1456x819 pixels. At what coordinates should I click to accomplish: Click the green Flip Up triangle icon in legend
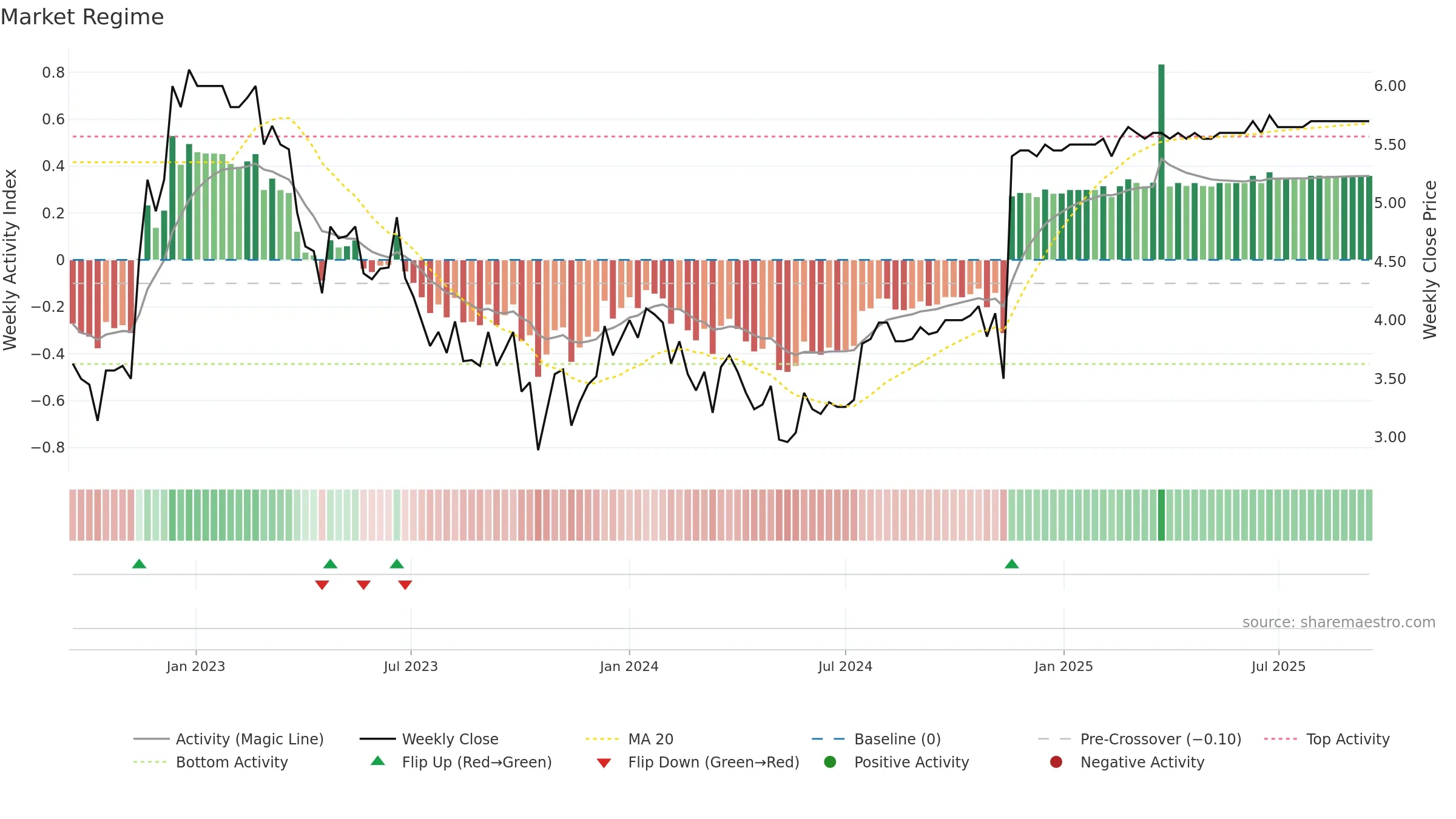pyautogui.click(x=377, y=761)
